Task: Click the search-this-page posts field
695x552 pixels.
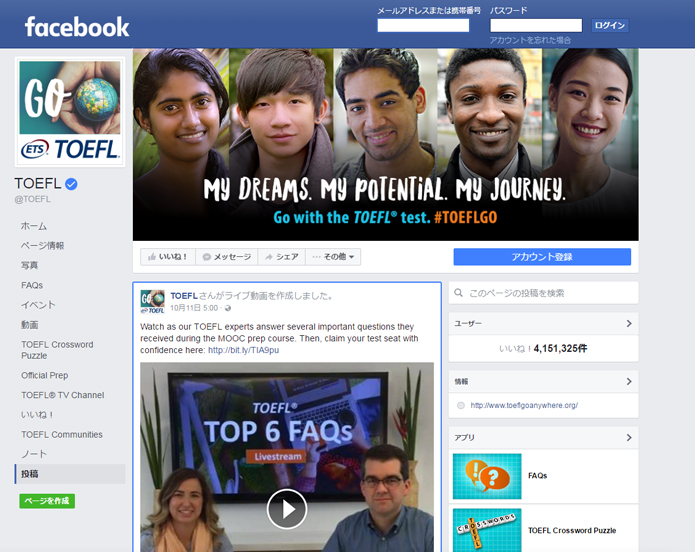Action: pos(543,293)
